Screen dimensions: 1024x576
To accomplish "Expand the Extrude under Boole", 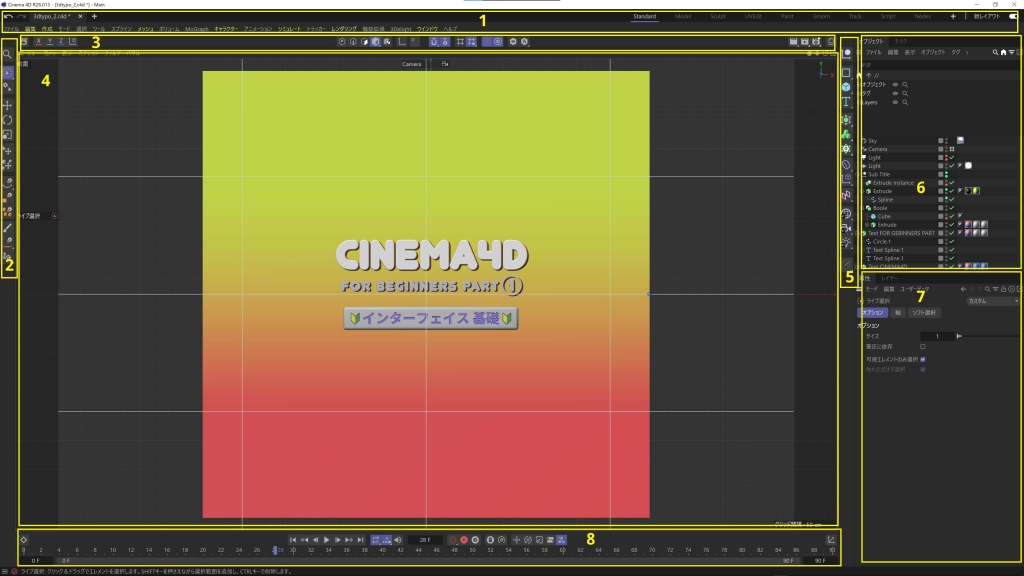I will coord(868,225).
